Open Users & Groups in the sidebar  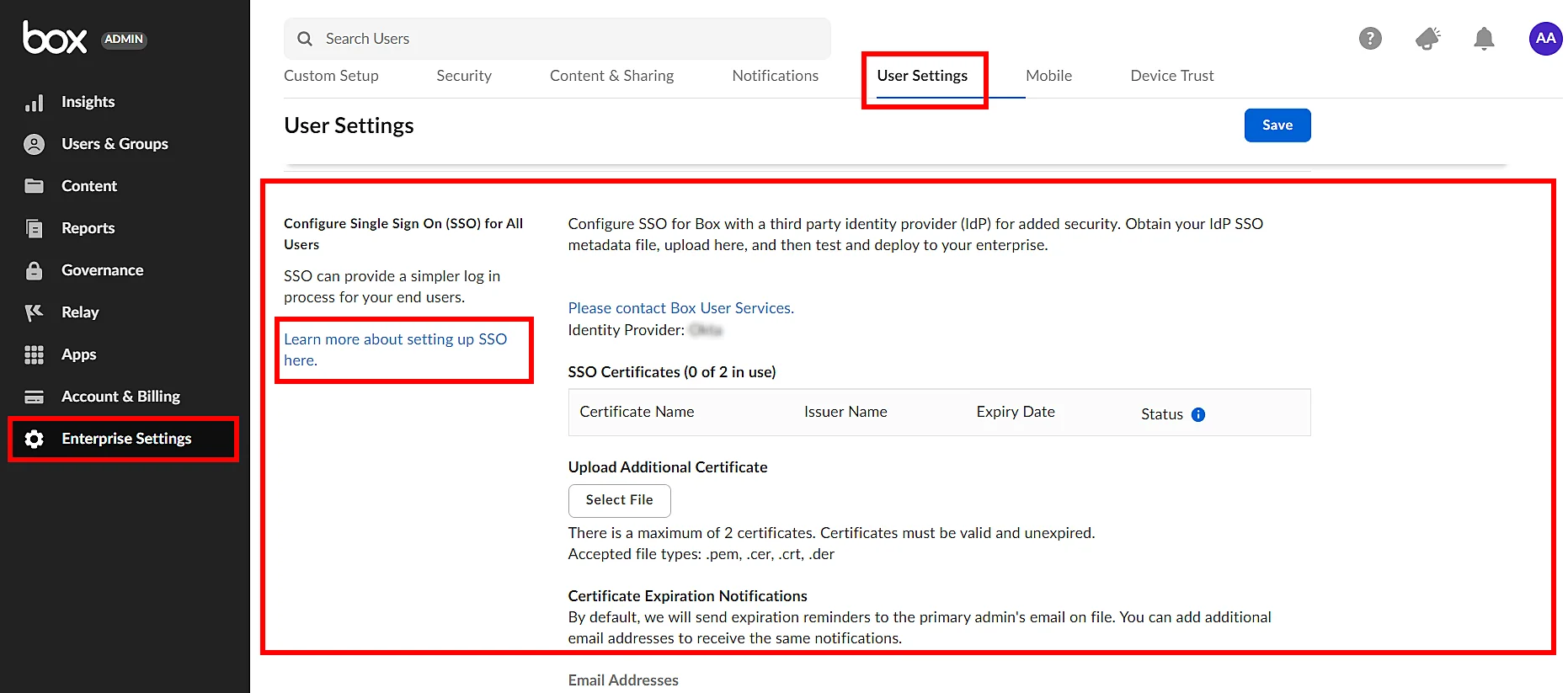115,144
